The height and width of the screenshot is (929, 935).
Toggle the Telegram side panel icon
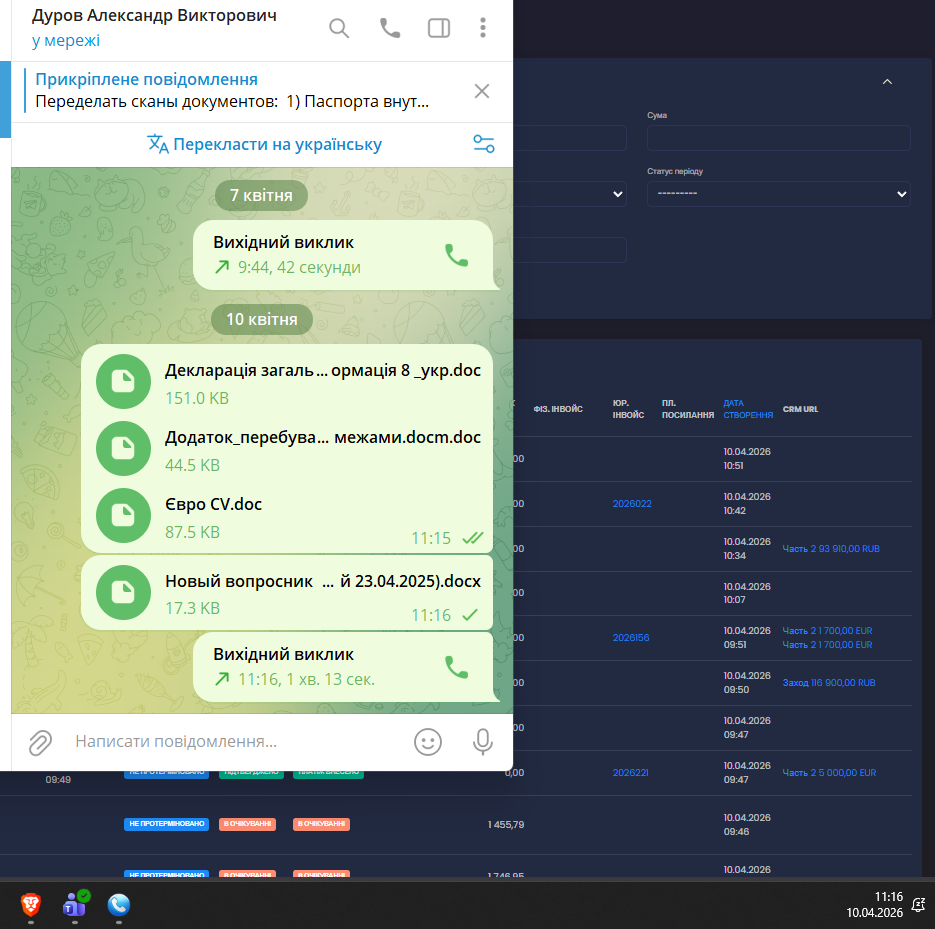click(439, 28)
